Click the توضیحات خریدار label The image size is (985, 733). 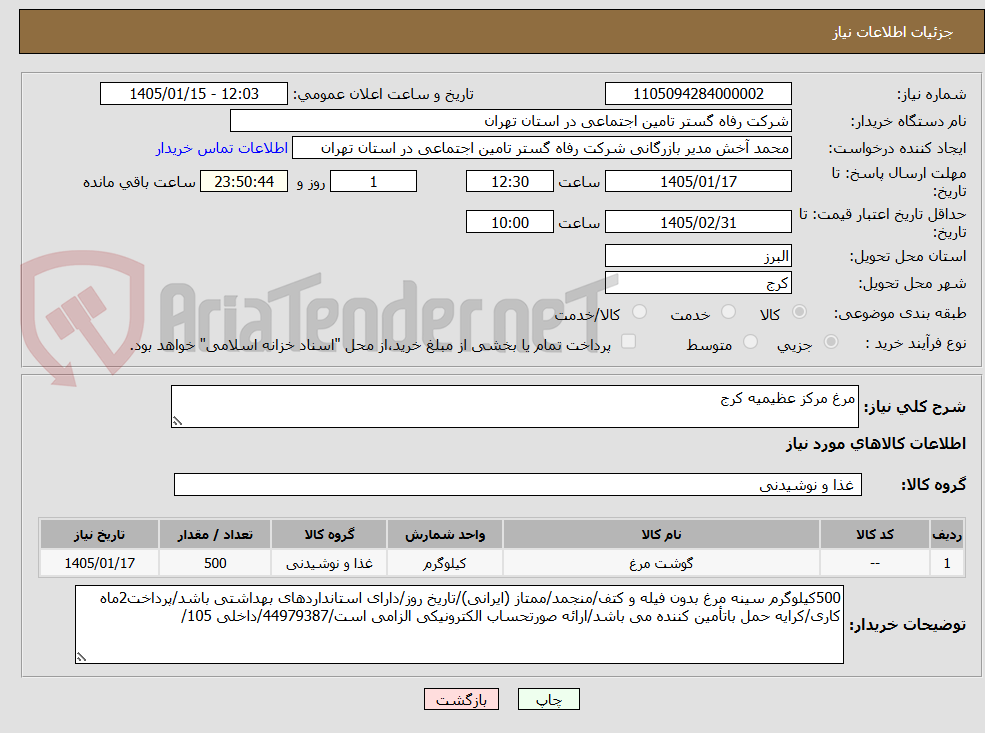pos(908,625)
